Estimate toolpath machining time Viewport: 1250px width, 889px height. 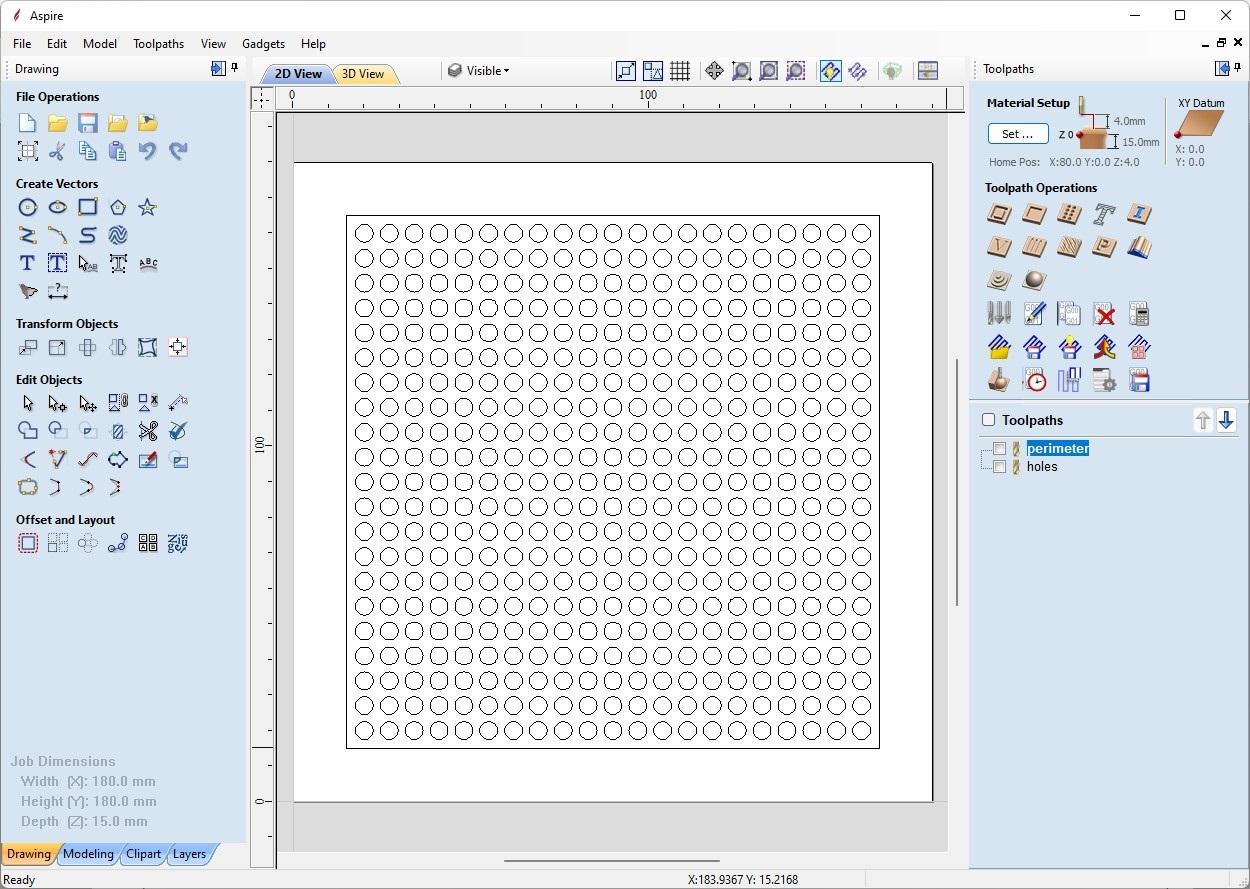tap(1034, 380)
